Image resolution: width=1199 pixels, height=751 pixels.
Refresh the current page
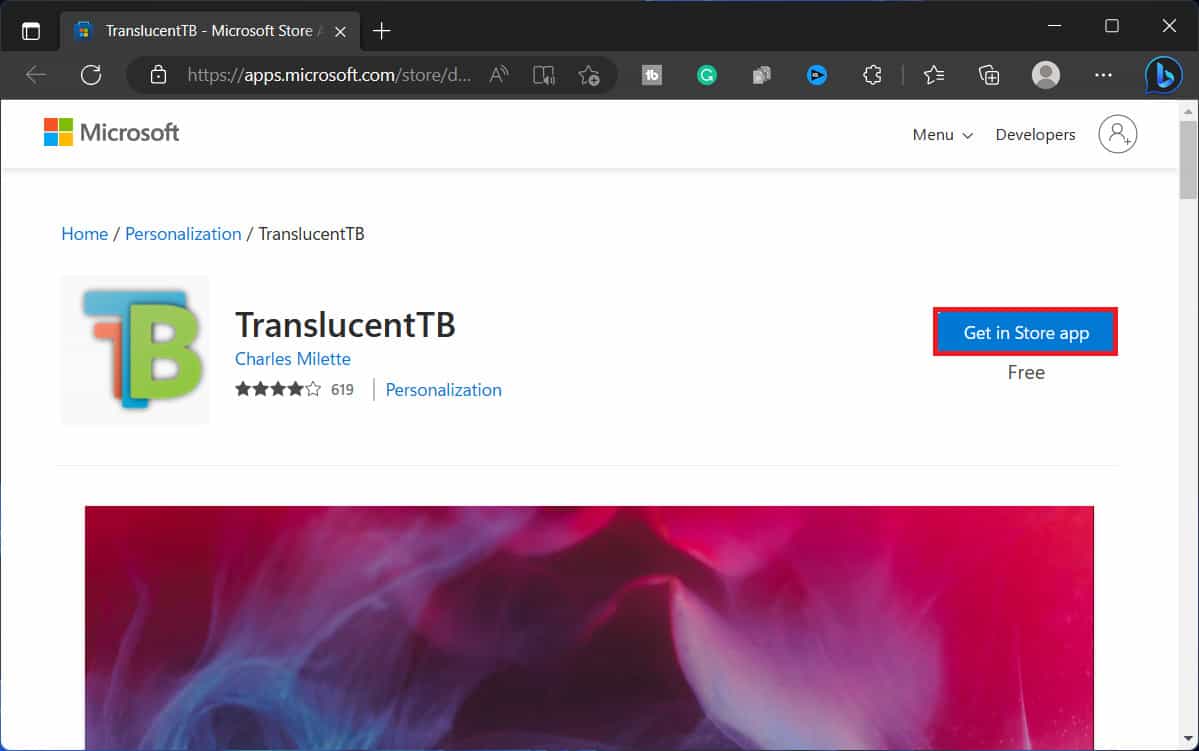[91, 75]
